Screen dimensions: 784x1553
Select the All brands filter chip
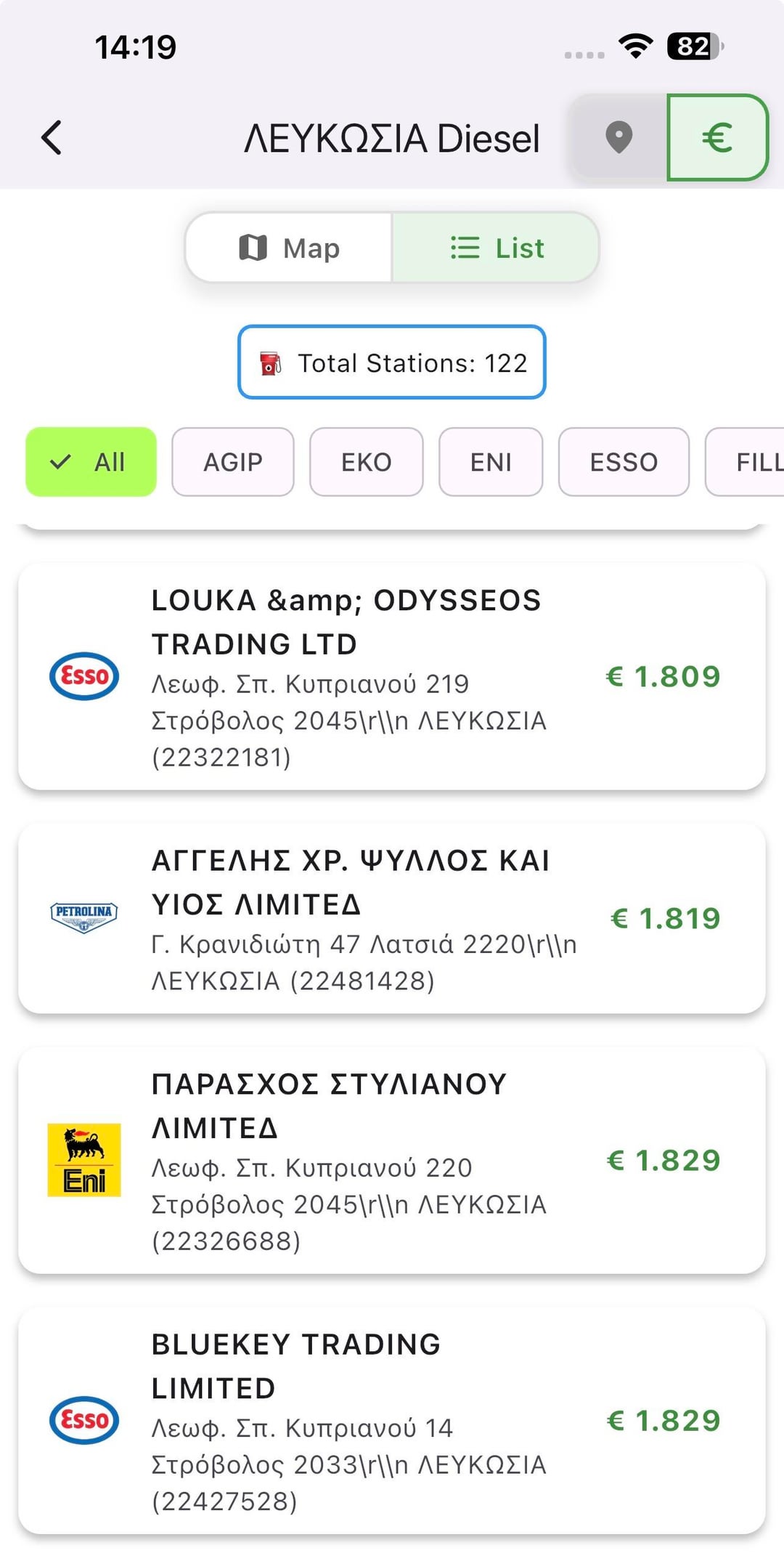(91, 462)
